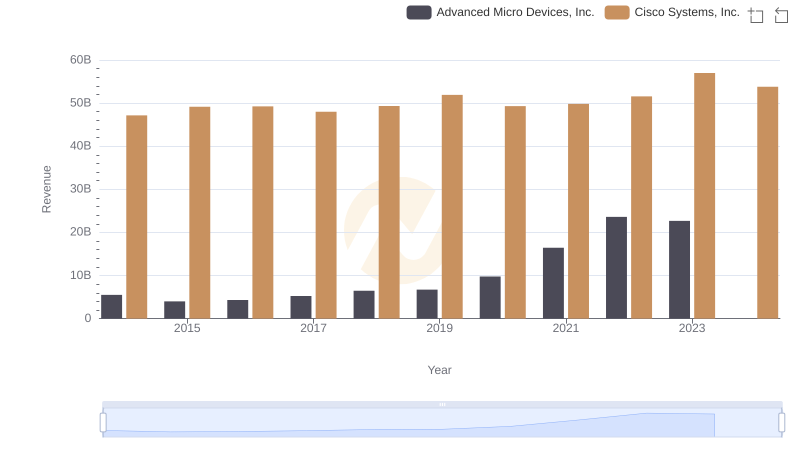This screenshot has height=461, width=800.
Task: Click Cisco Systems orange color swatch
Action: click(617, 12)
